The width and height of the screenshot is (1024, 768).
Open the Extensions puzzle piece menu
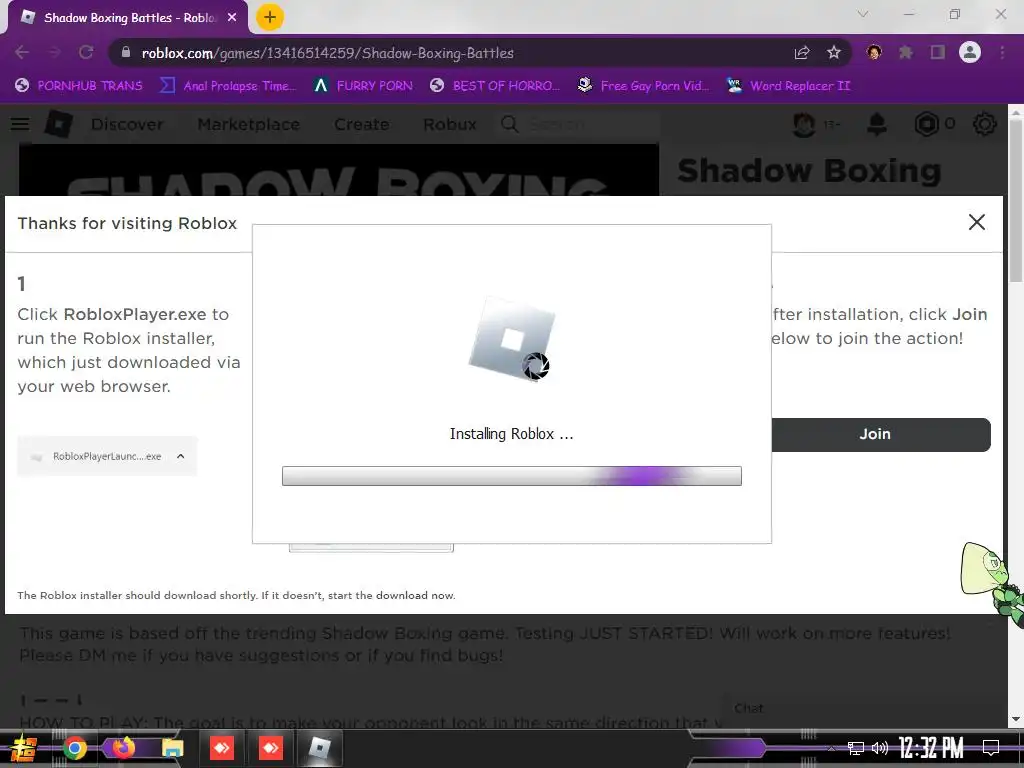pyautogui.click(x=905, y=52)
